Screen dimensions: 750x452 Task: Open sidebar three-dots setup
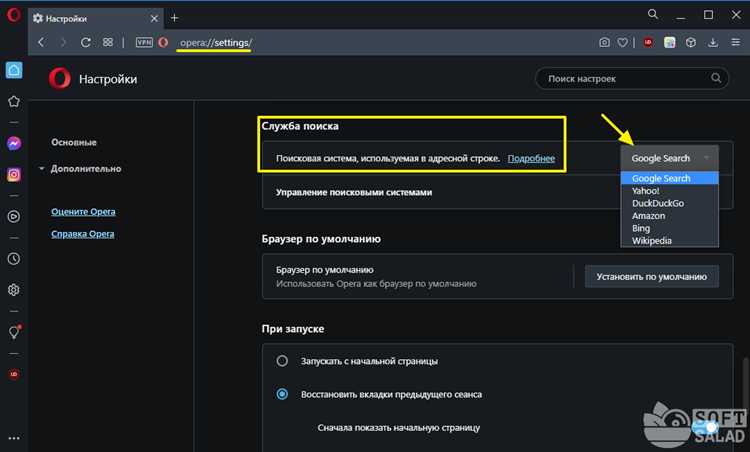tap(14, 438)
